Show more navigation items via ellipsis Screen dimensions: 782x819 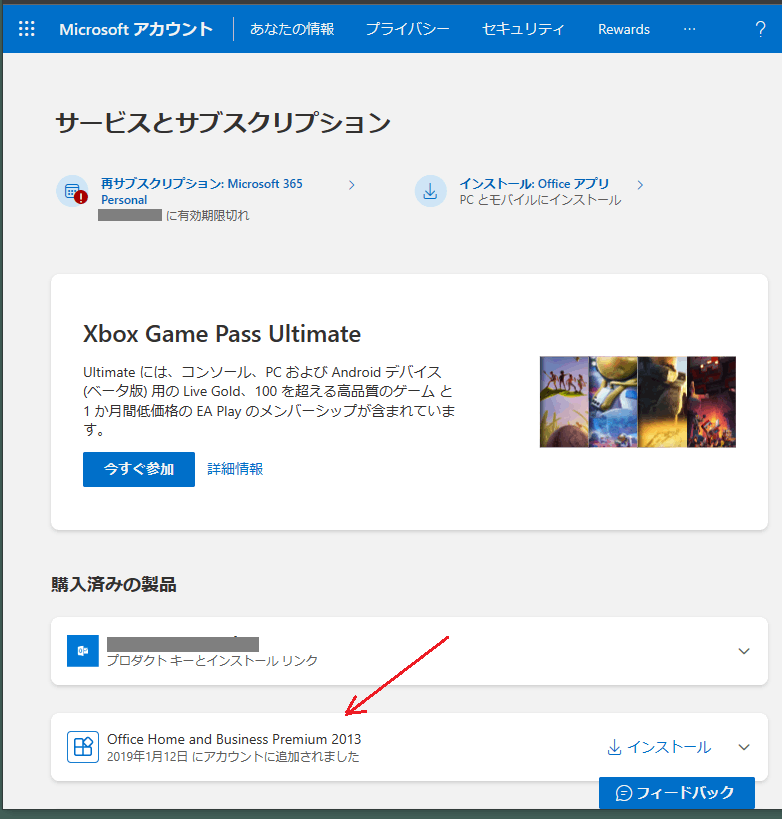(690, 29)
